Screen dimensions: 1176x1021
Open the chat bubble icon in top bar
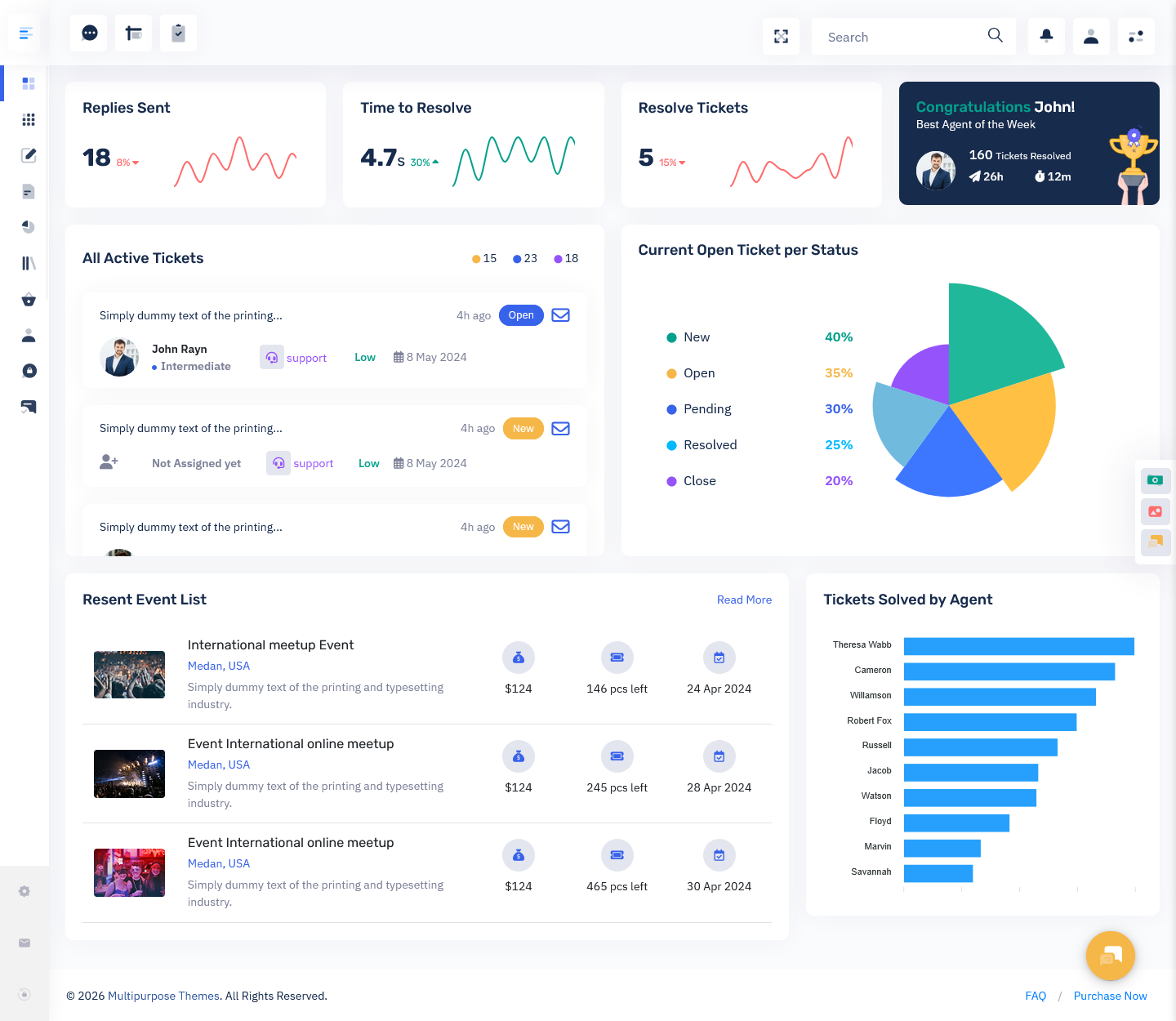tap(89, 33)
